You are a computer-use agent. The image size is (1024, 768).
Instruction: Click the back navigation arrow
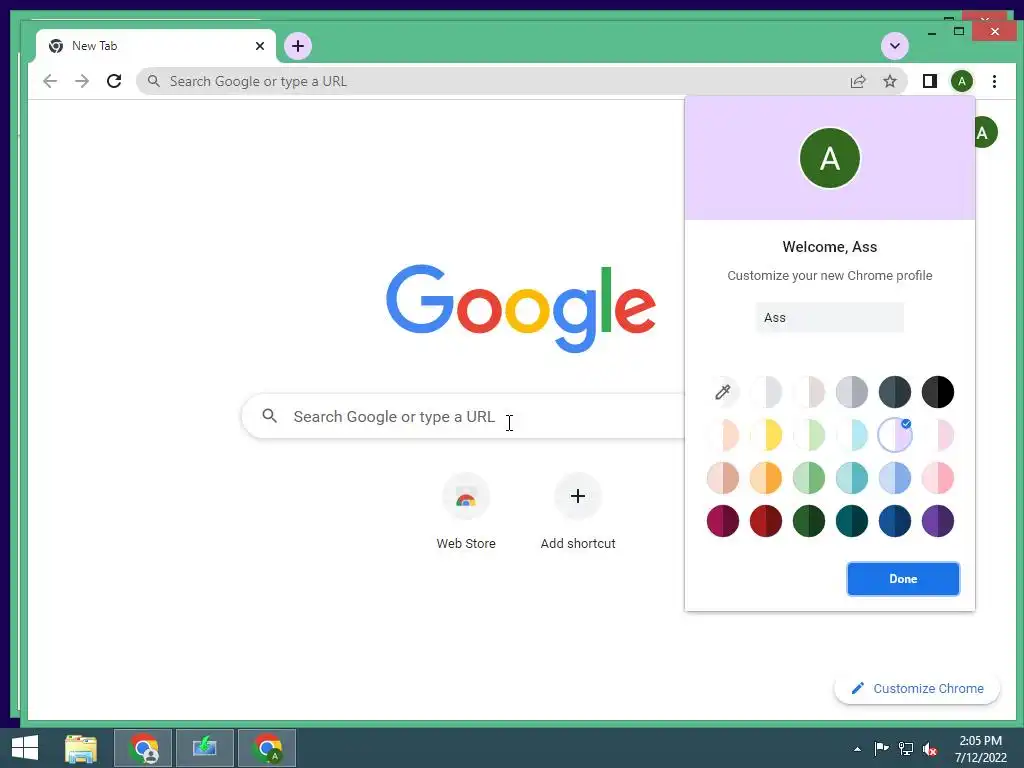click(x=50, y=81)
